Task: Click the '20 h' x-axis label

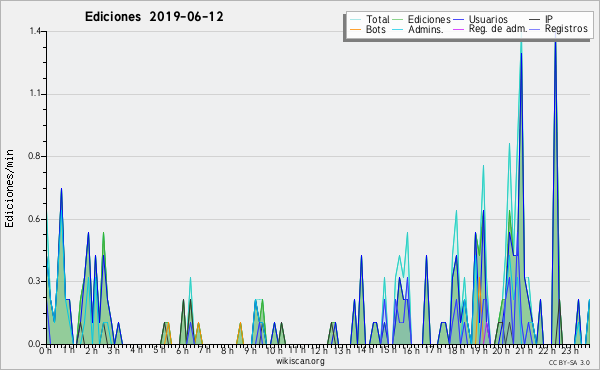Action: coord(501,351)
